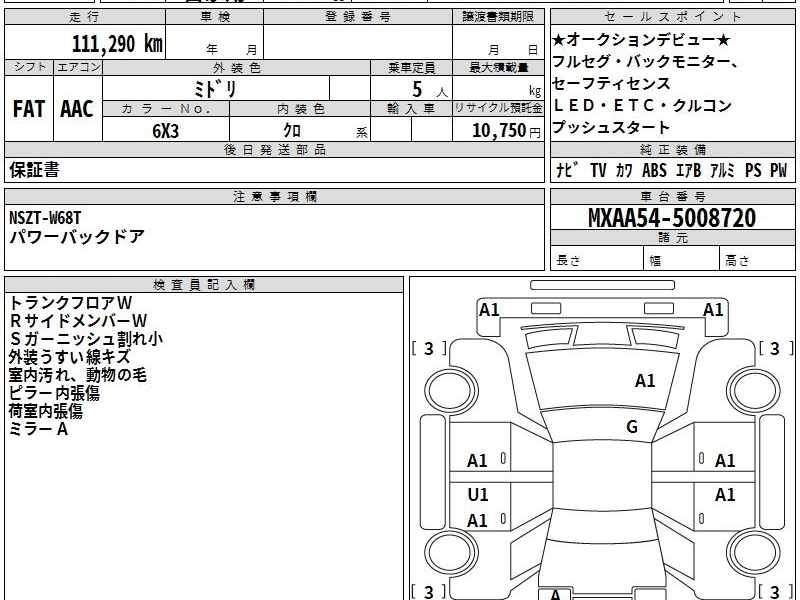Click the シフト header
This screenshot has width=800, height=600.
[x=29, y=67]
